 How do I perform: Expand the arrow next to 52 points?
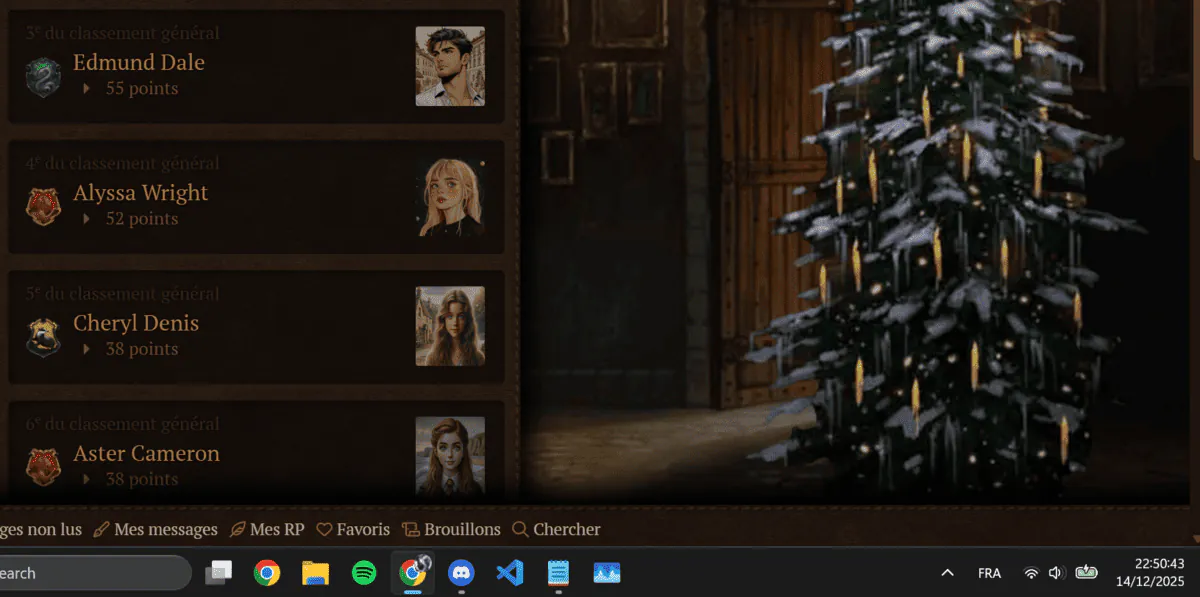coord(87,219)
